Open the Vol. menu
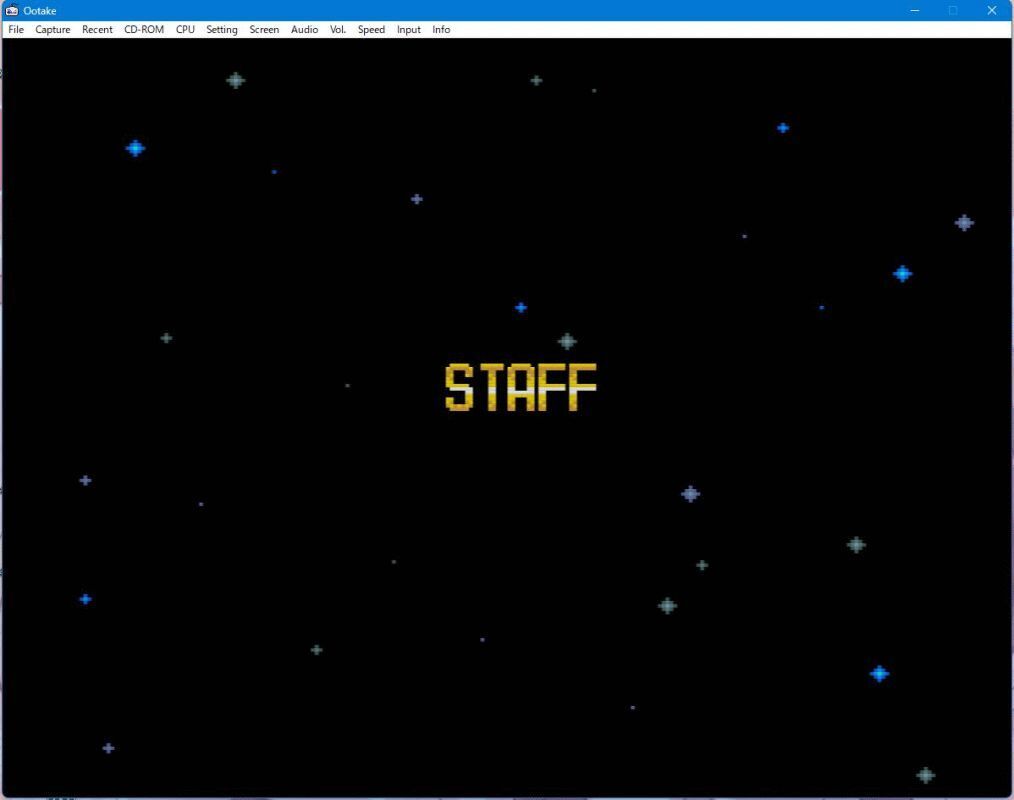Image resolution: width=1014 pixels, height=800 pixels. (x=338, y=30)
